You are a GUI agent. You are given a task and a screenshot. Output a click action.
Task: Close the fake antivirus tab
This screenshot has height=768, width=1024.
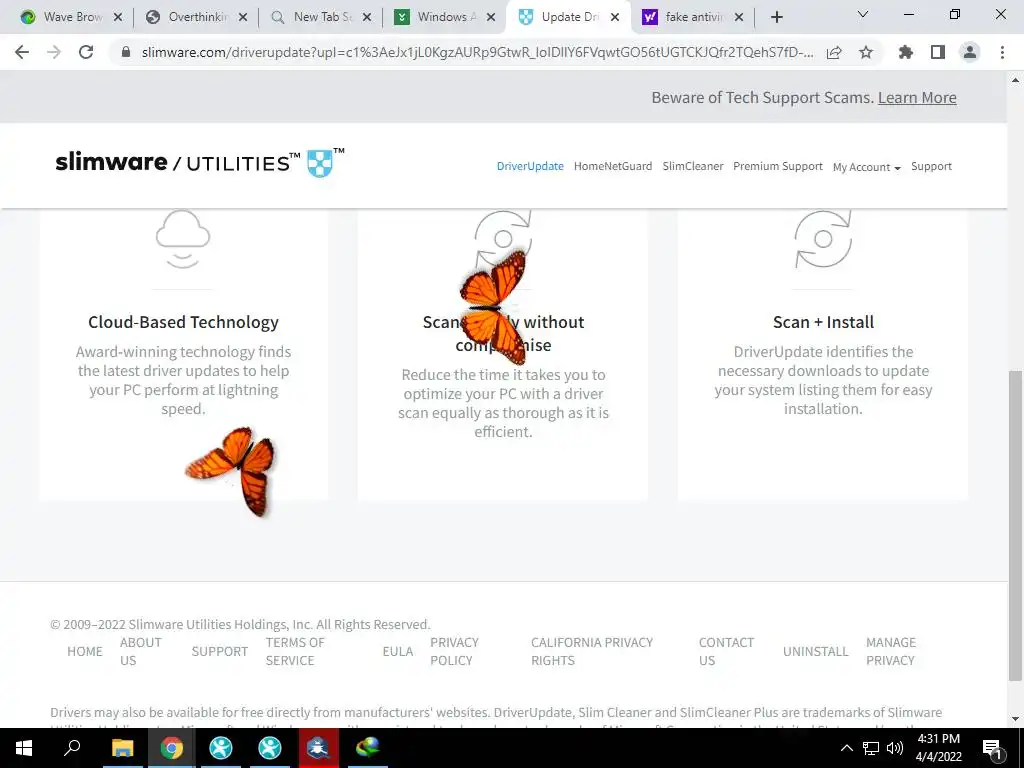click(x=739, y=18)
